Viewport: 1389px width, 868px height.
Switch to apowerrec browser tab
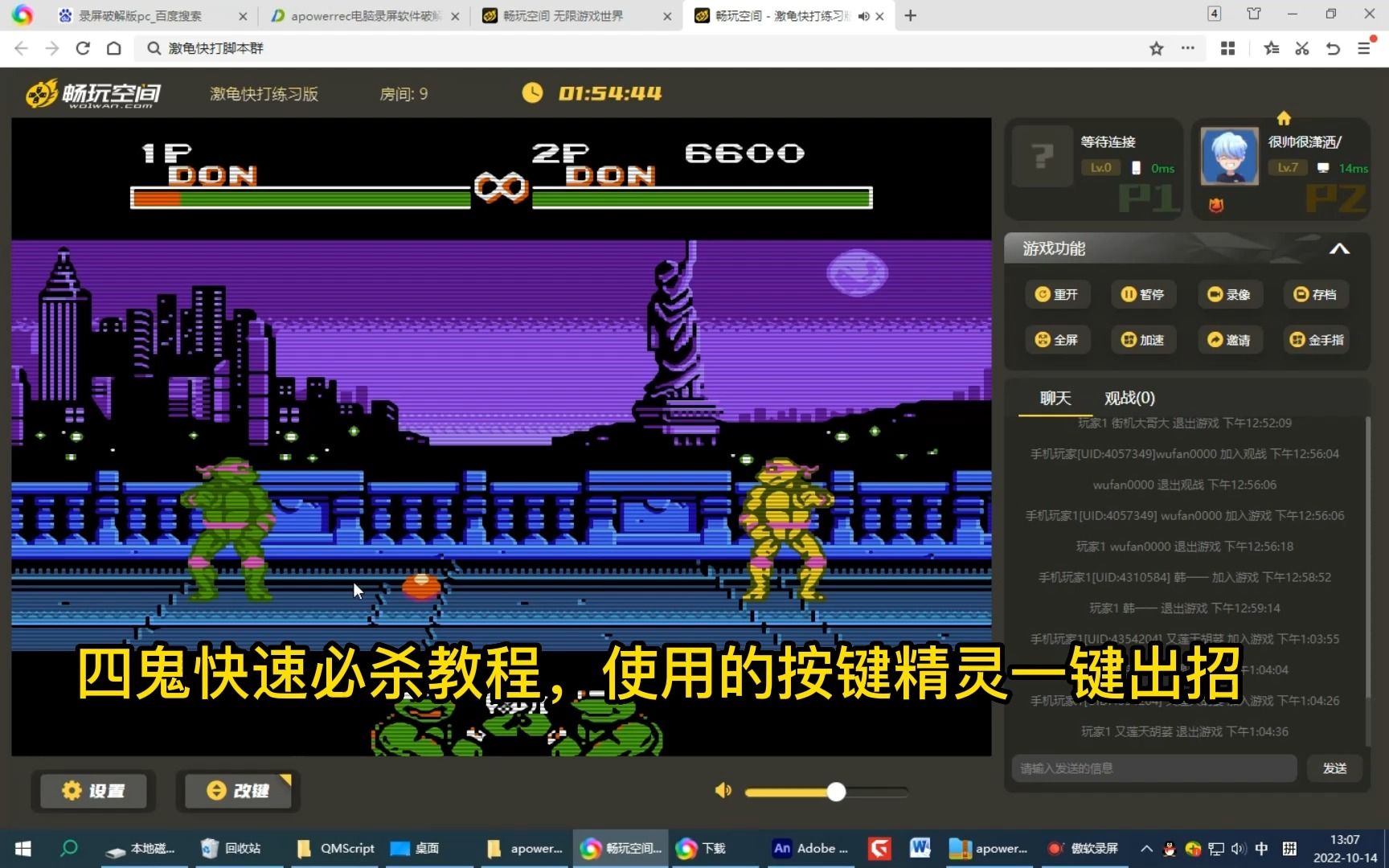[366, 16]
